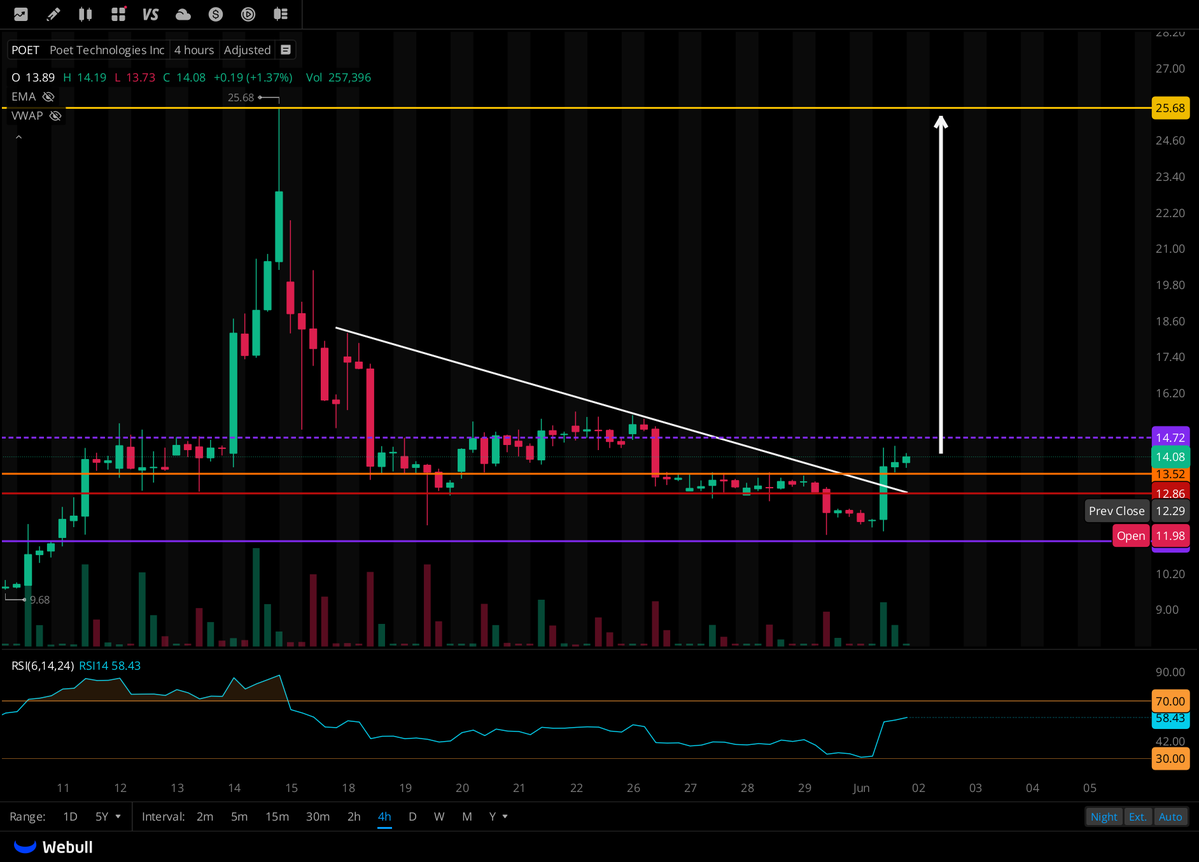The width and height of the screenshot is (1199, 862).
Task: Toggle Night session display
Action: pyautogui.click(x=1103, y=817)
